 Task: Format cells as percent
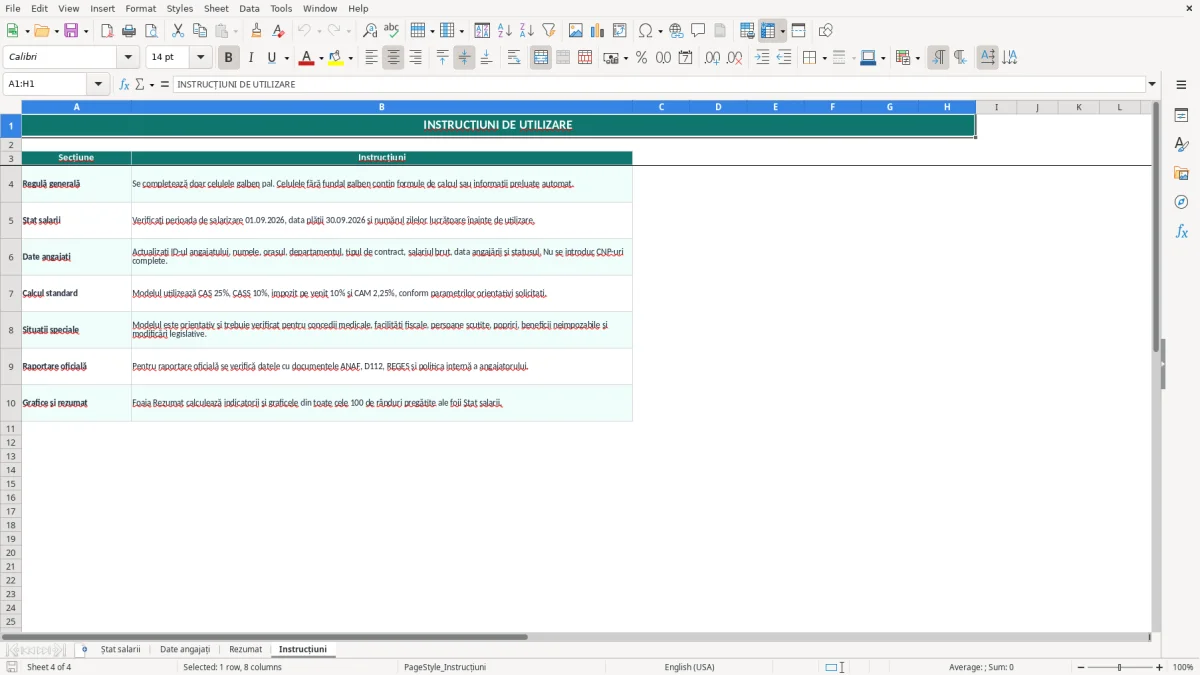pyautogui.click(x=641, y=58)
